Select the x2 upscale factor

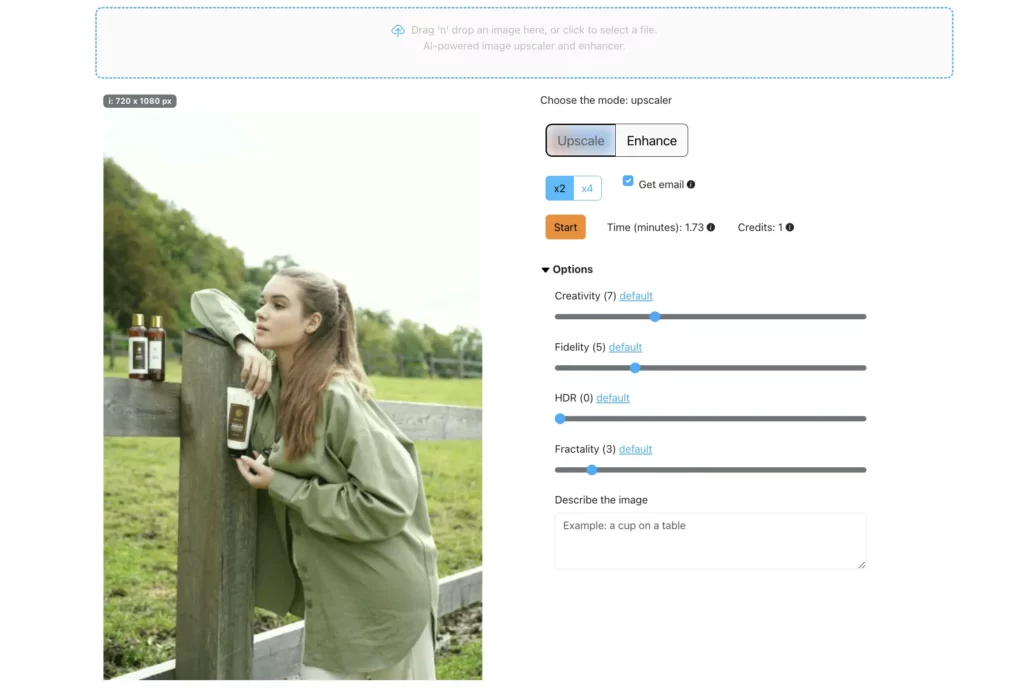560,187
